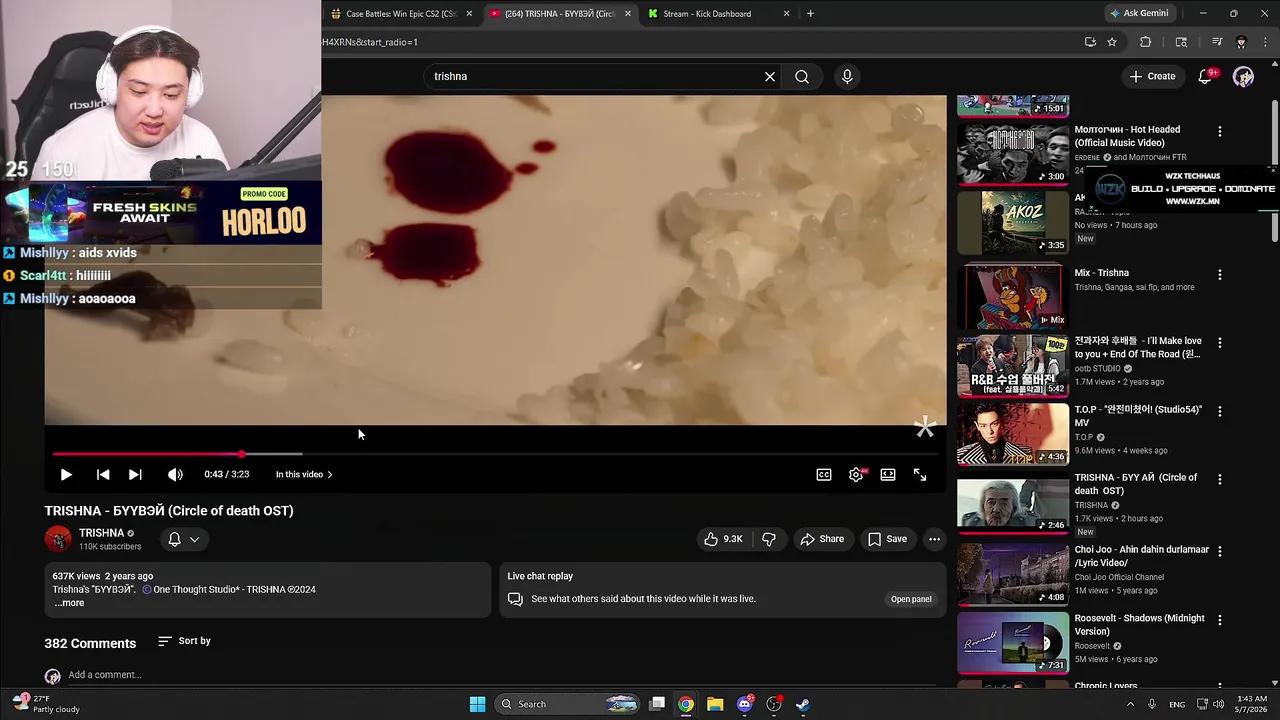The image size is (1280, 720).
Task: Click the Windows taskbar Search box
Action: [568, 704]
